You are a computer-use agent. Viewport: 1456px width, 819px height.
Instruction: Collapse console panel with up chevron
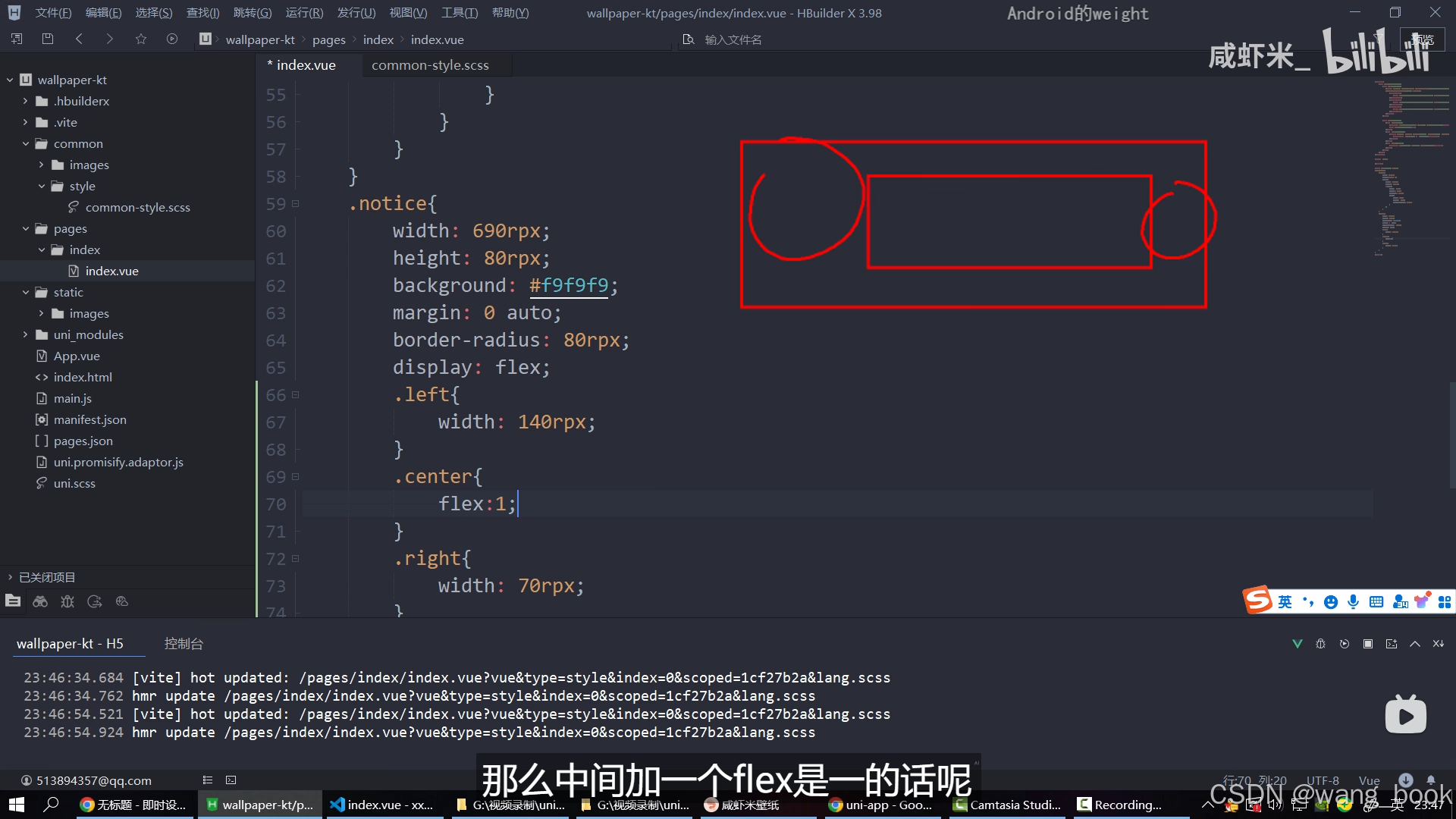pos(1415,644)
